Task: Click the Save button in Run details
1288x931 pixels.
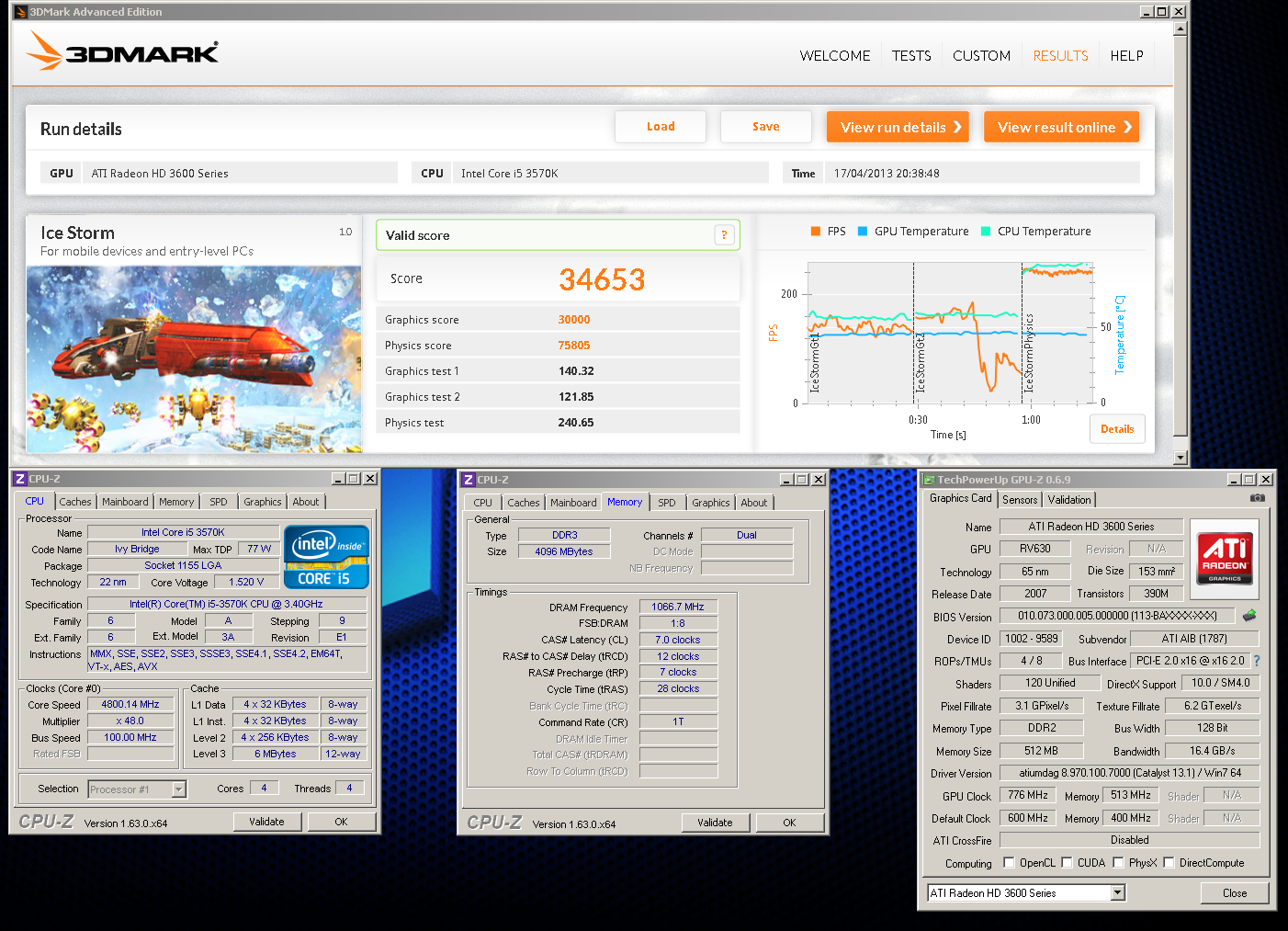Action: pyautogui.click(x=766, y=127)
